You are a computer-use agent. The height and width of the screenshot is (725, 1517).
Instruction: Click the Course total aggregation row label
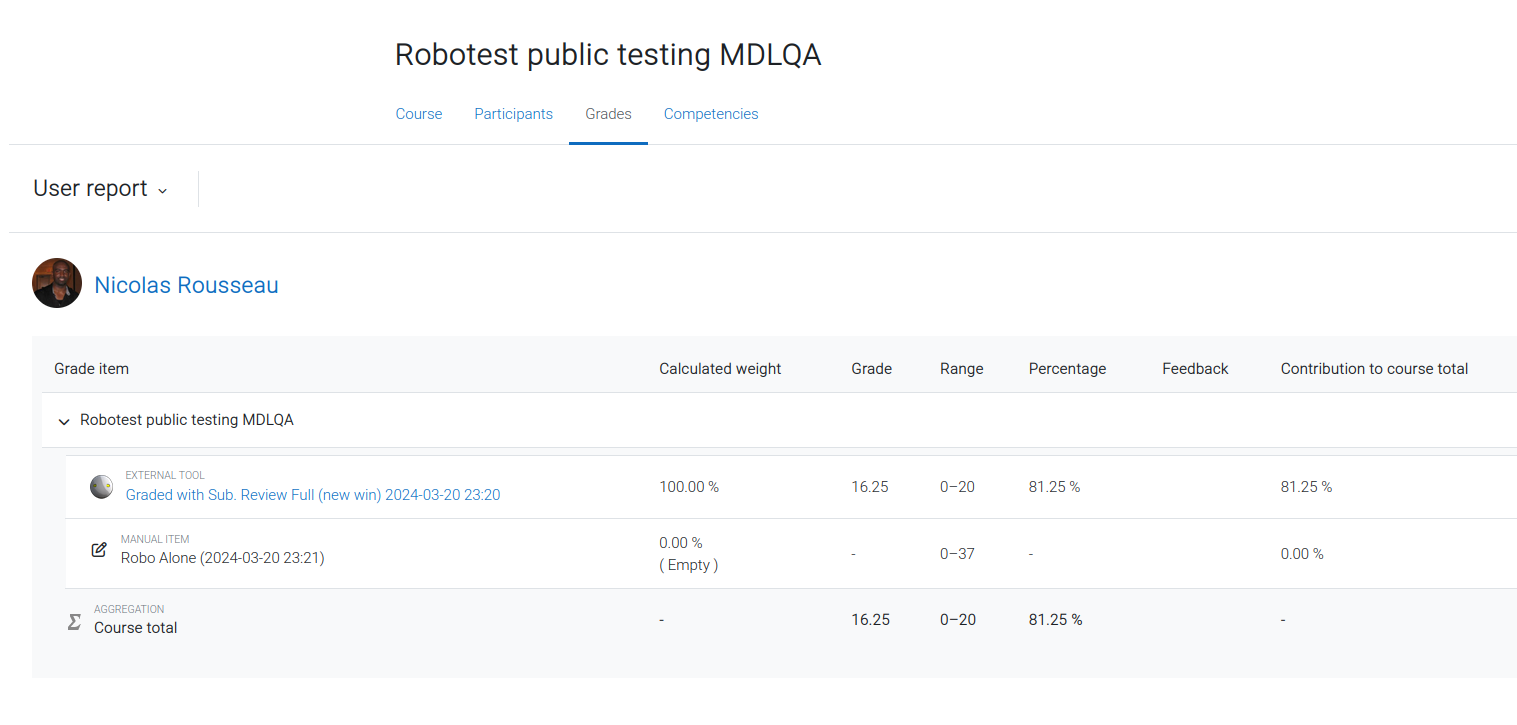[x=136, y=628]
